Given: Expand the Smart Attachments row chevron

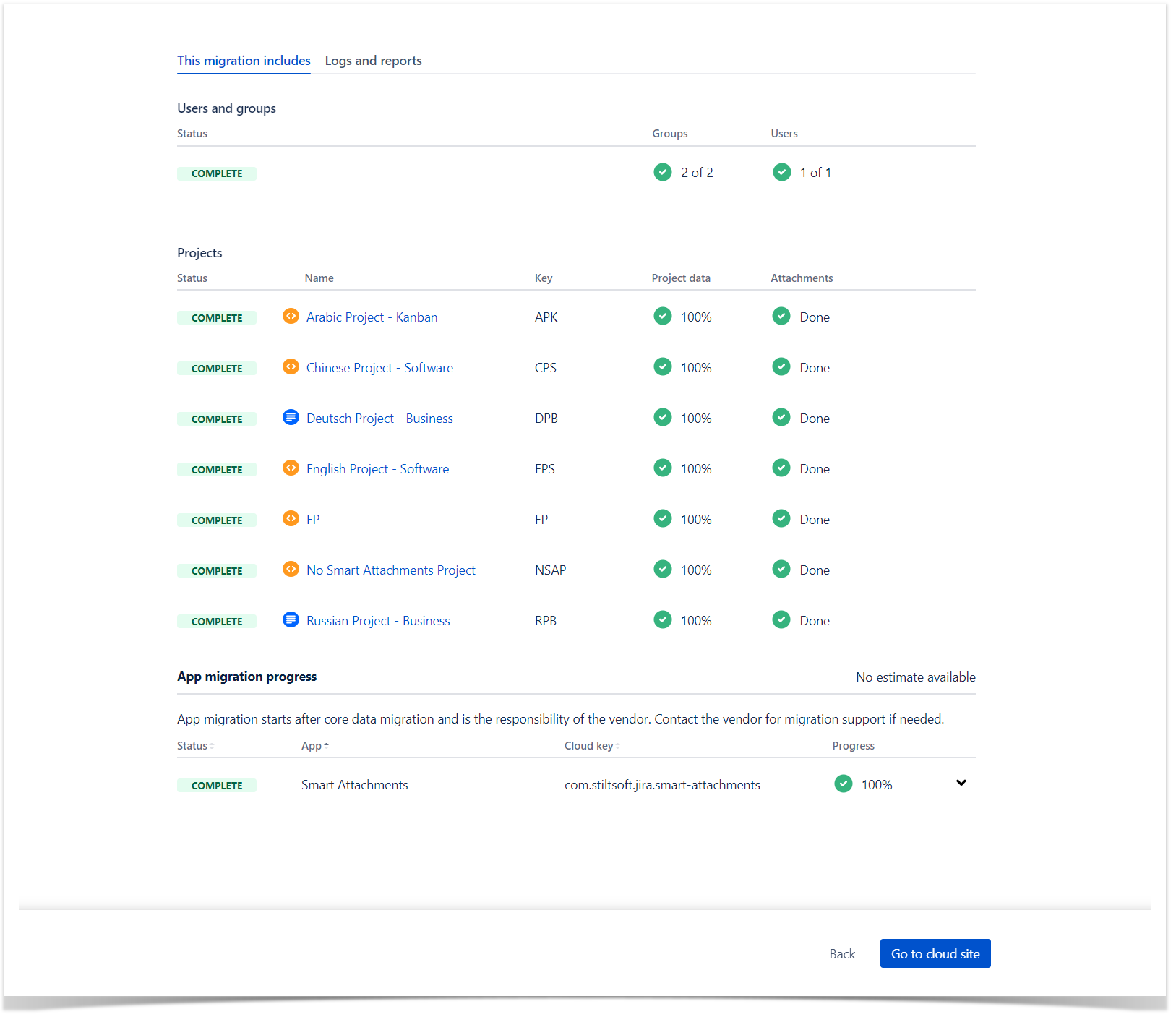Looking at the screenshot, I should coord(961,783).
